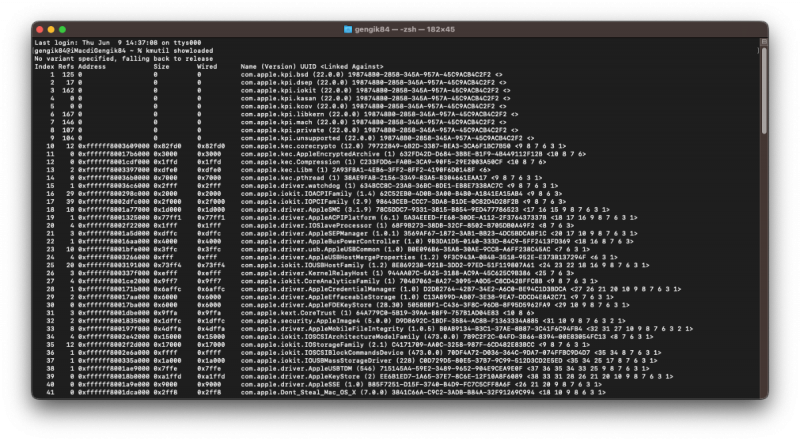800x441 pixels.
Task: Click the 'com.apple.driver.KernelRelayHost' entry
Action: point(305,274)
